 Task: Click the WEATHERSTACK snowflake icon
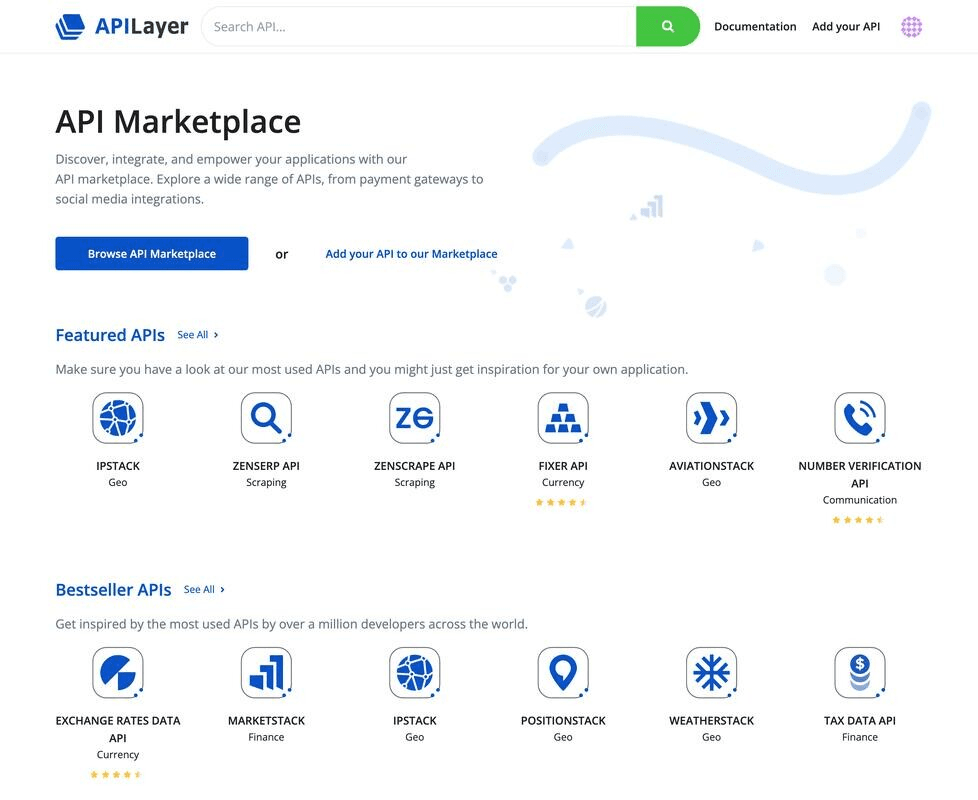click(x=711, y=675)
